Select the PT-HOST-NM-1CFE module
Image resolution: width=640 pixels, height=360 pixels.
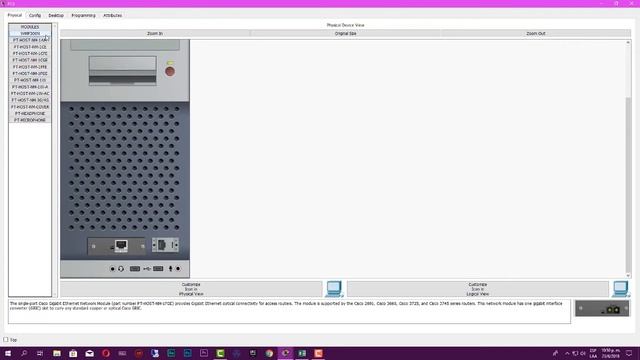[x=30, y=53]
